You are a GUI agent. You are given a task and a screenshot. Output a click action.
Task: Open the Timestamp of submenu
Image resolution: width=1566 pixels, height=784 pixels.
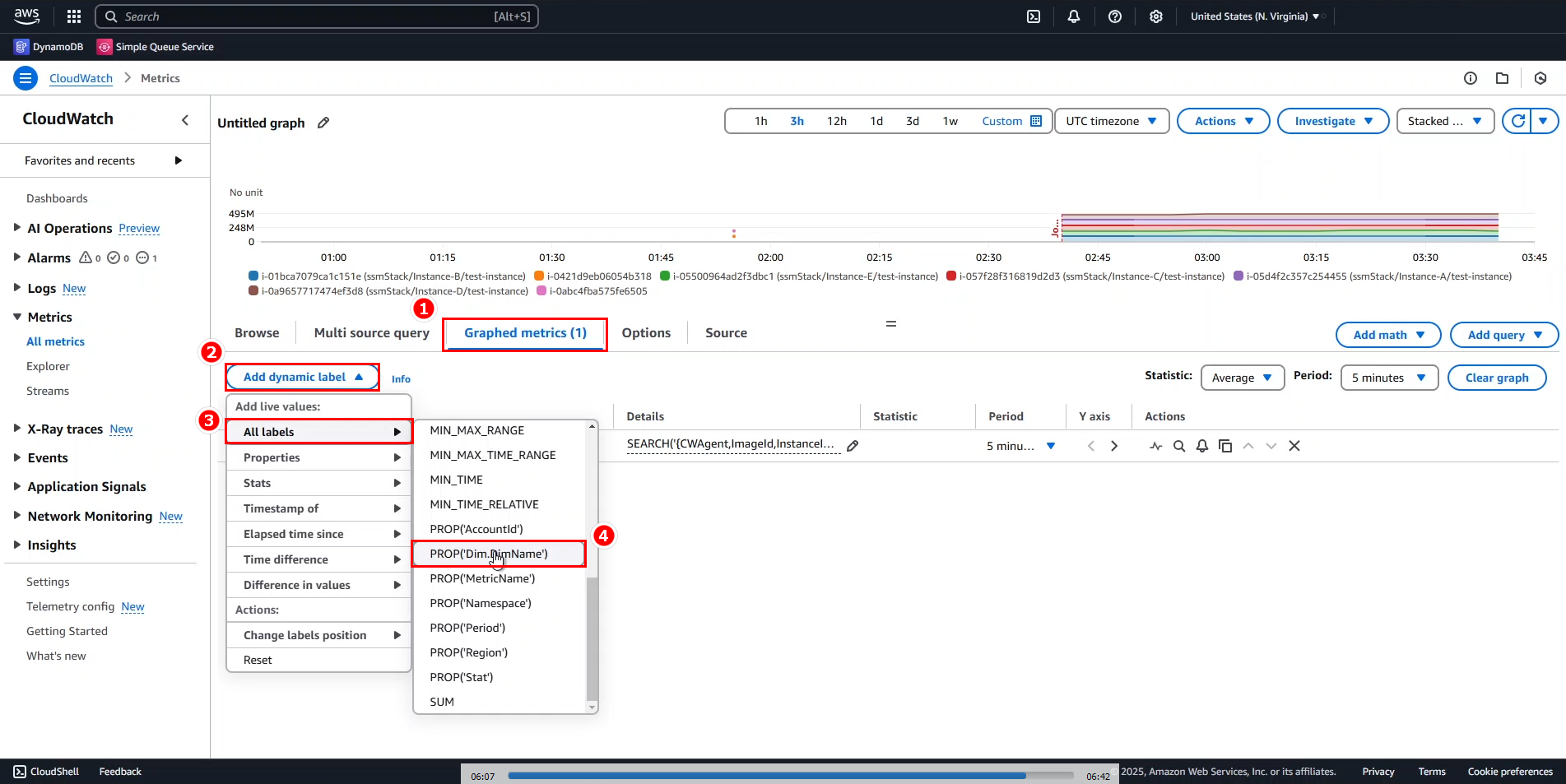tap(318, 508)
